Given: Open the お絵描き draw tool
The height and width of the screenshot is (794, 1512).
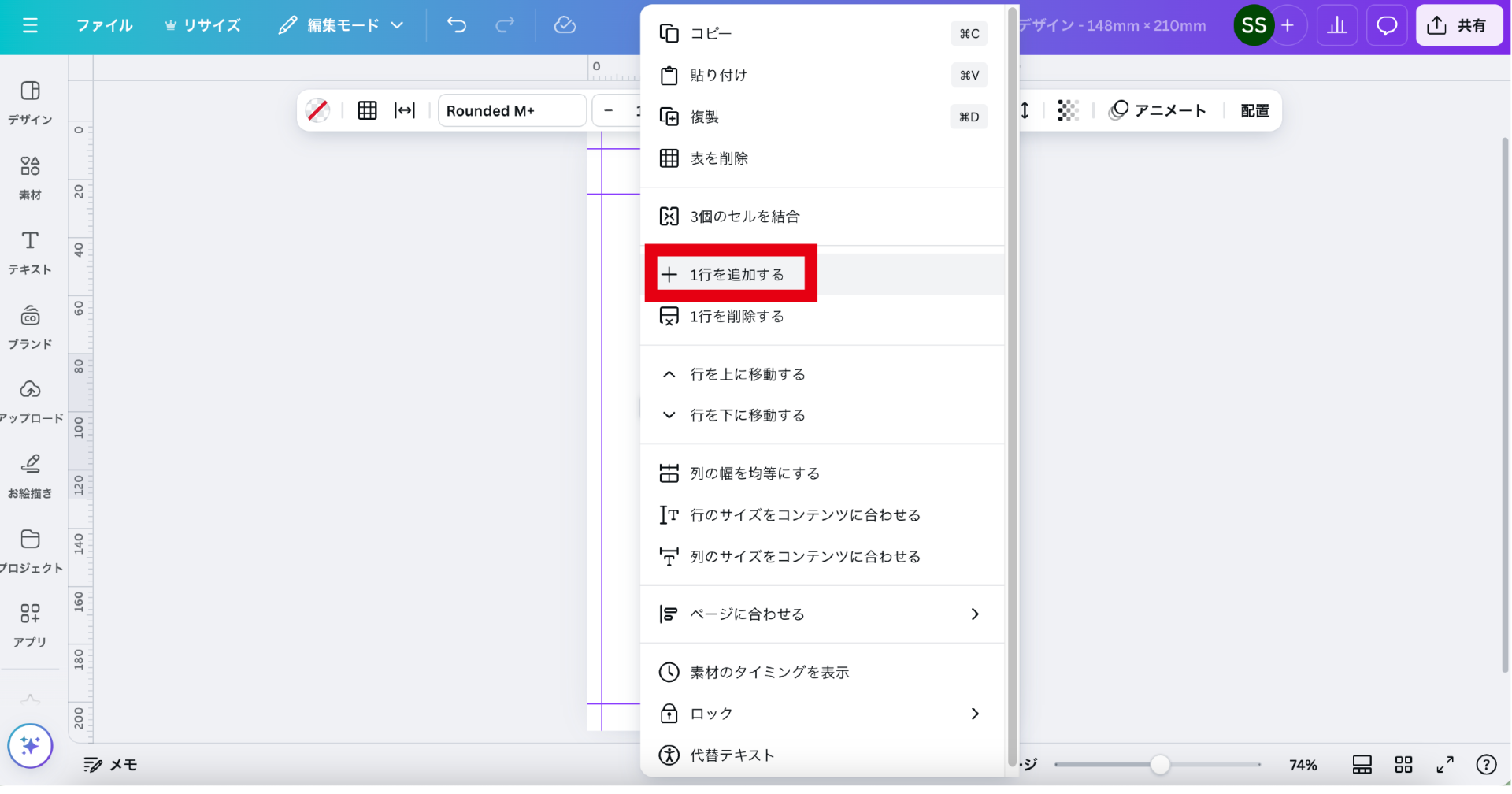Looking at the screenshot, I should click(30, 476).
